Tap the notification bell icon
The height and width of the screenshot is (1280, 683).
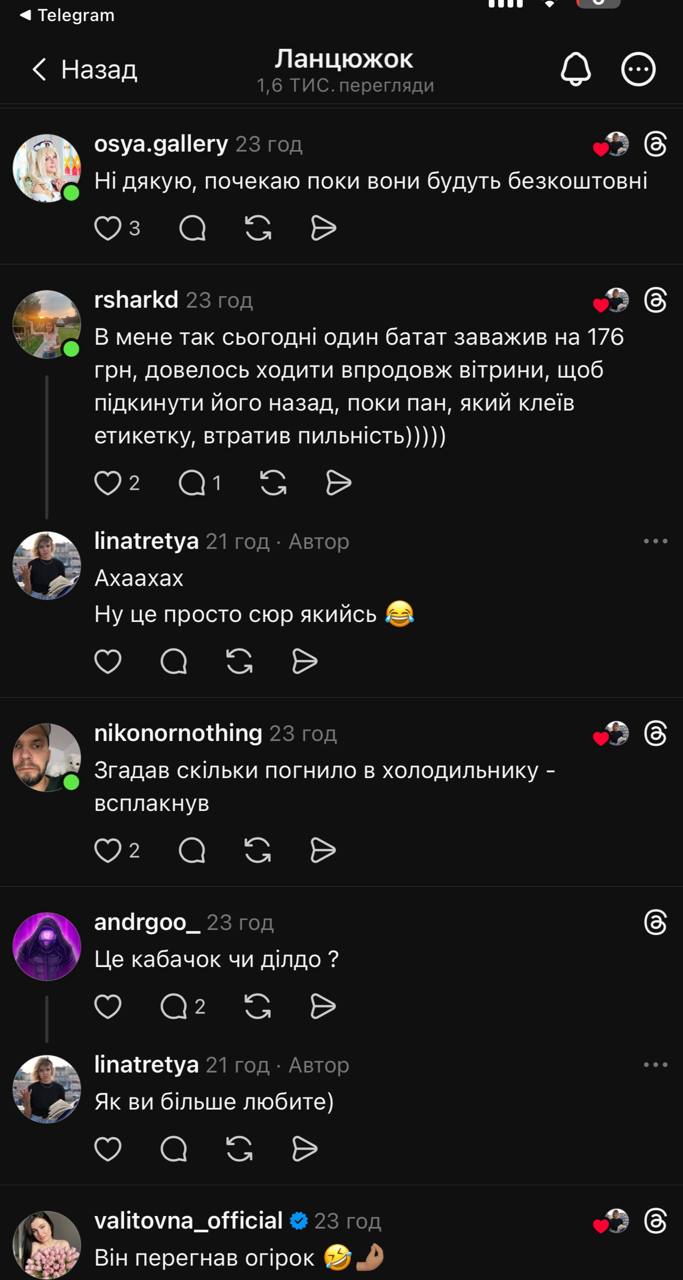575,69
